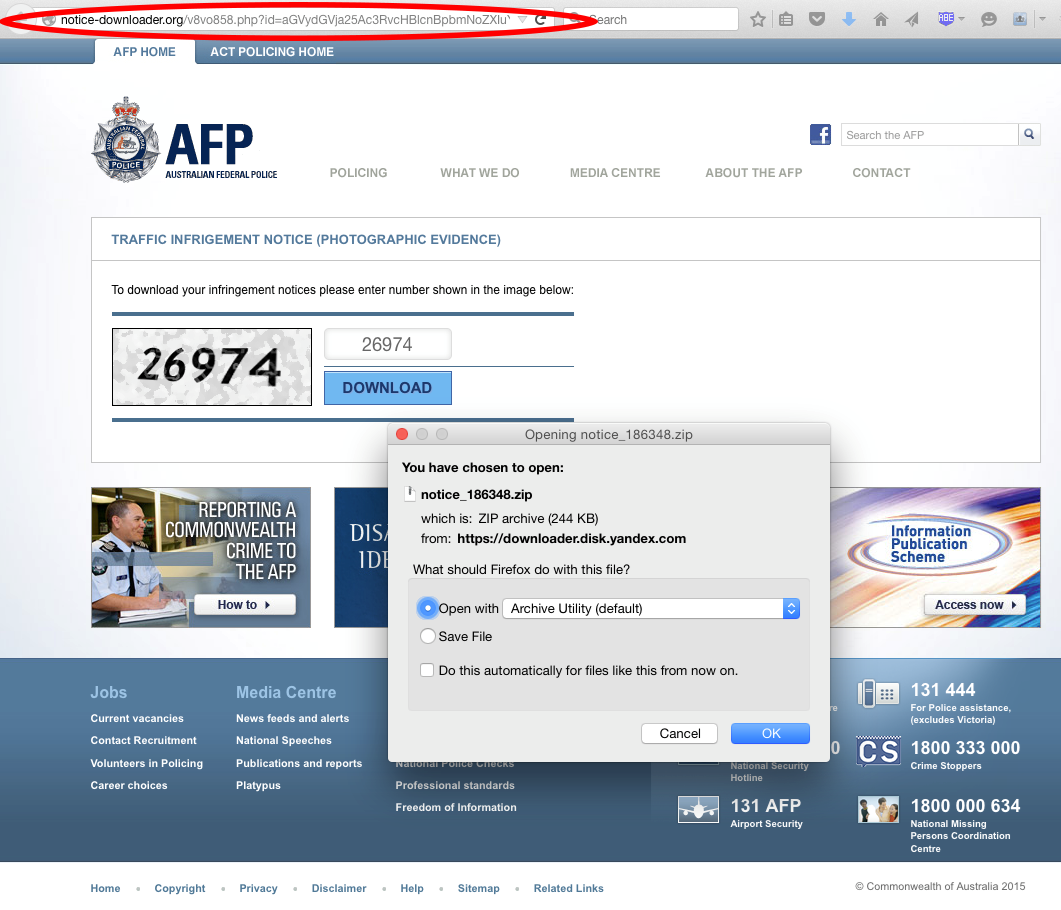Open the bookmarks list icon
This screenshot has width=1061, height=910.
coord(786,20)
